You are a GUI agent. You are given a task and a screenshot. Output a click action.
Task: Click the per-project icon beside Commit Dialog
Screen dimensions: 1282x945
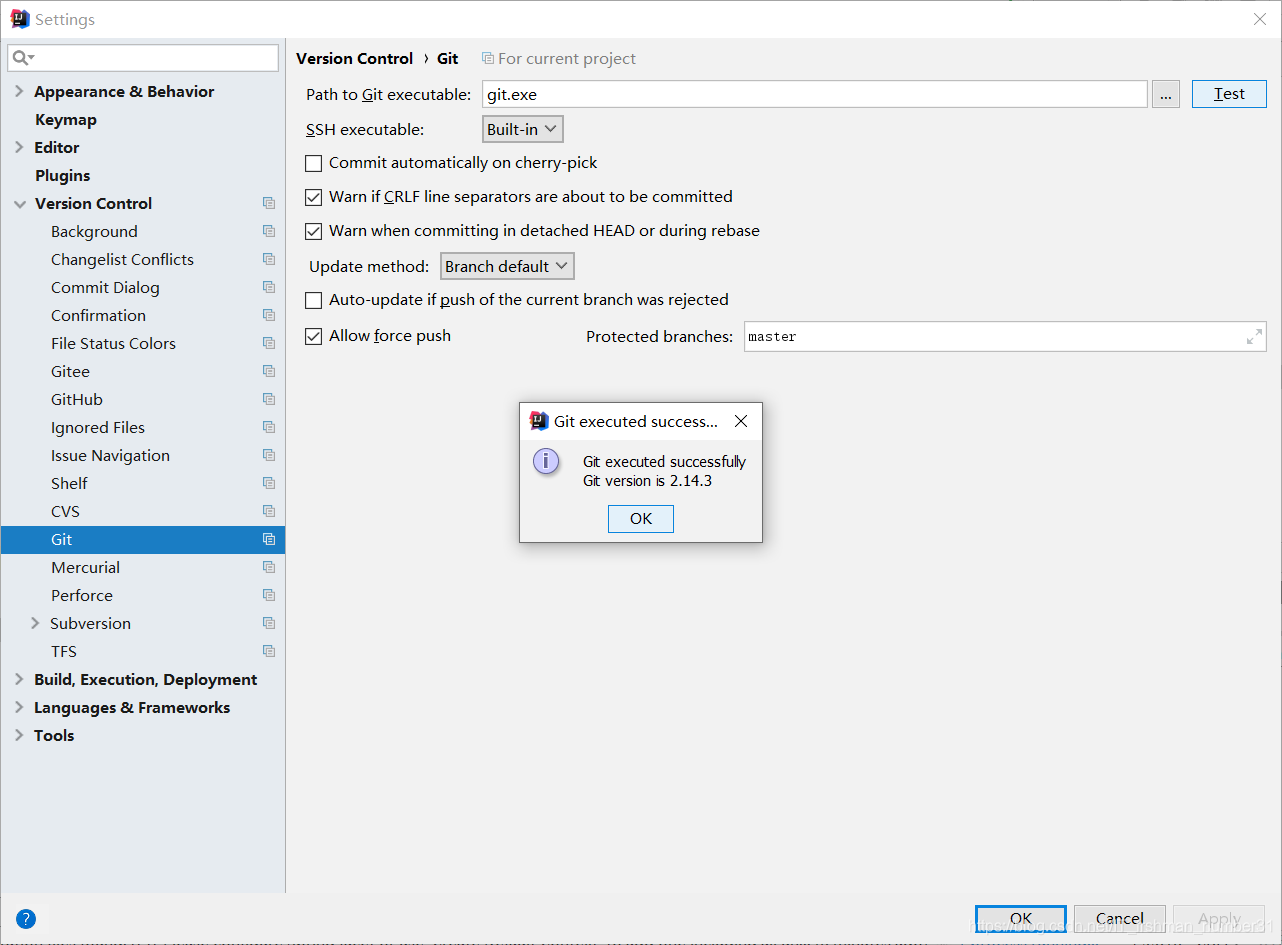(269, 287)
